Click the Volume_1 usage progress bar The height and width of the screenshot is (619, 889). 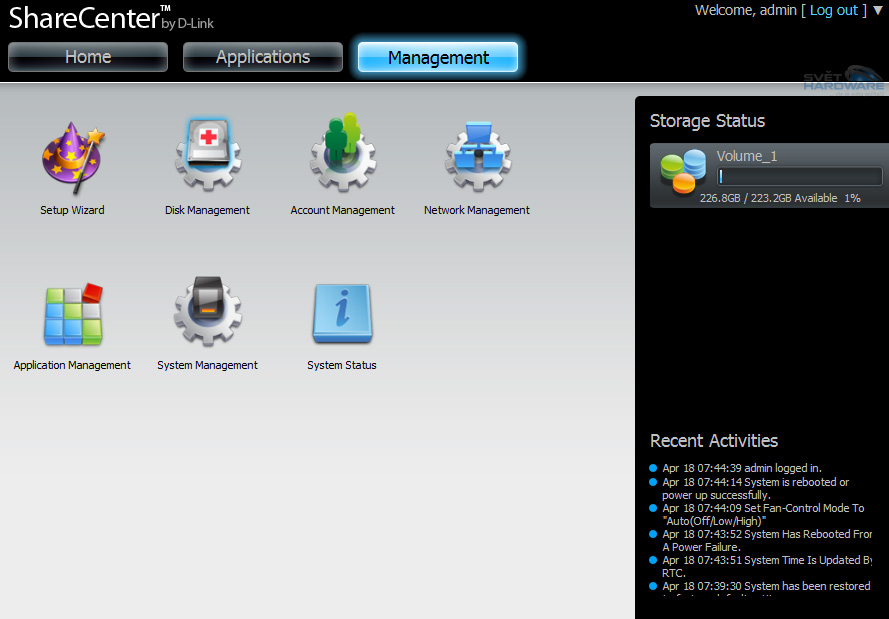point(799,177)
